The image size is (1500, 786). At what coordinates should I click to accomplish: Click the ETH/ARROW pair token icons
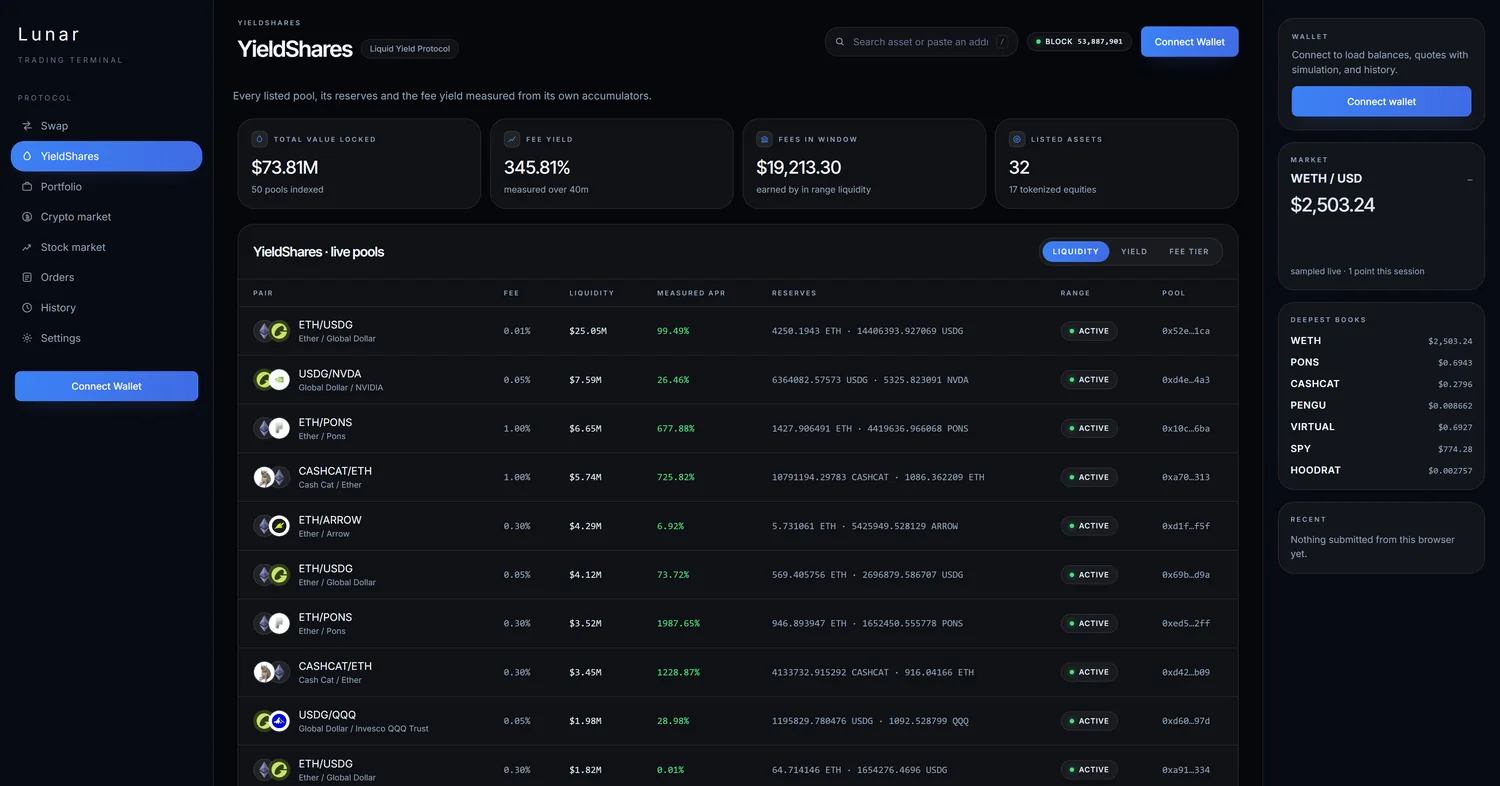271,526
